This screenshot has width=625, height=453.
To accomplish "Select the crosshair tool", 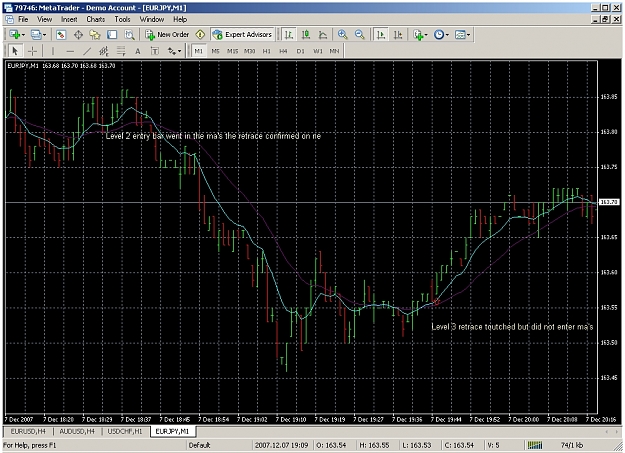I will [x=32, y=51].
